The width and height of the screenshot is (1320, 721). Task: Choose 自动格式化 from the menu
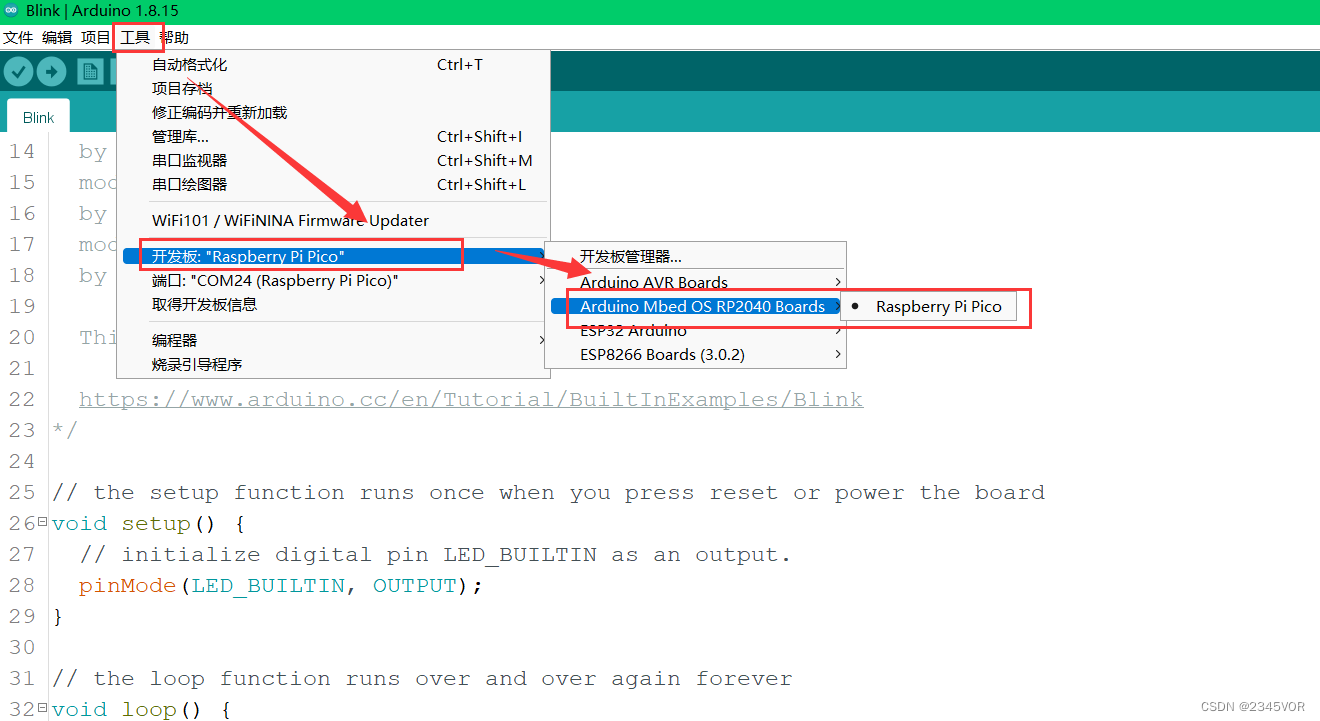(x=333, y=65)
